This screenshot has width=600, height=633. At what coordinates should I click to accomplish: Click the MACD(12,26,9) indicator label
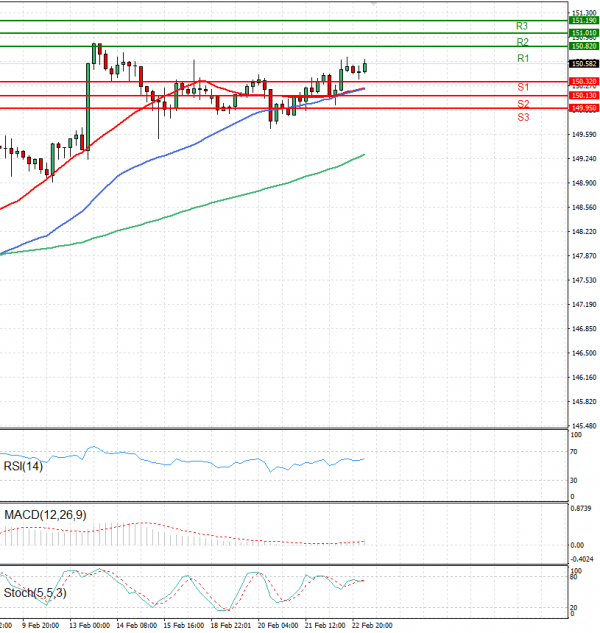pos(45,515)
